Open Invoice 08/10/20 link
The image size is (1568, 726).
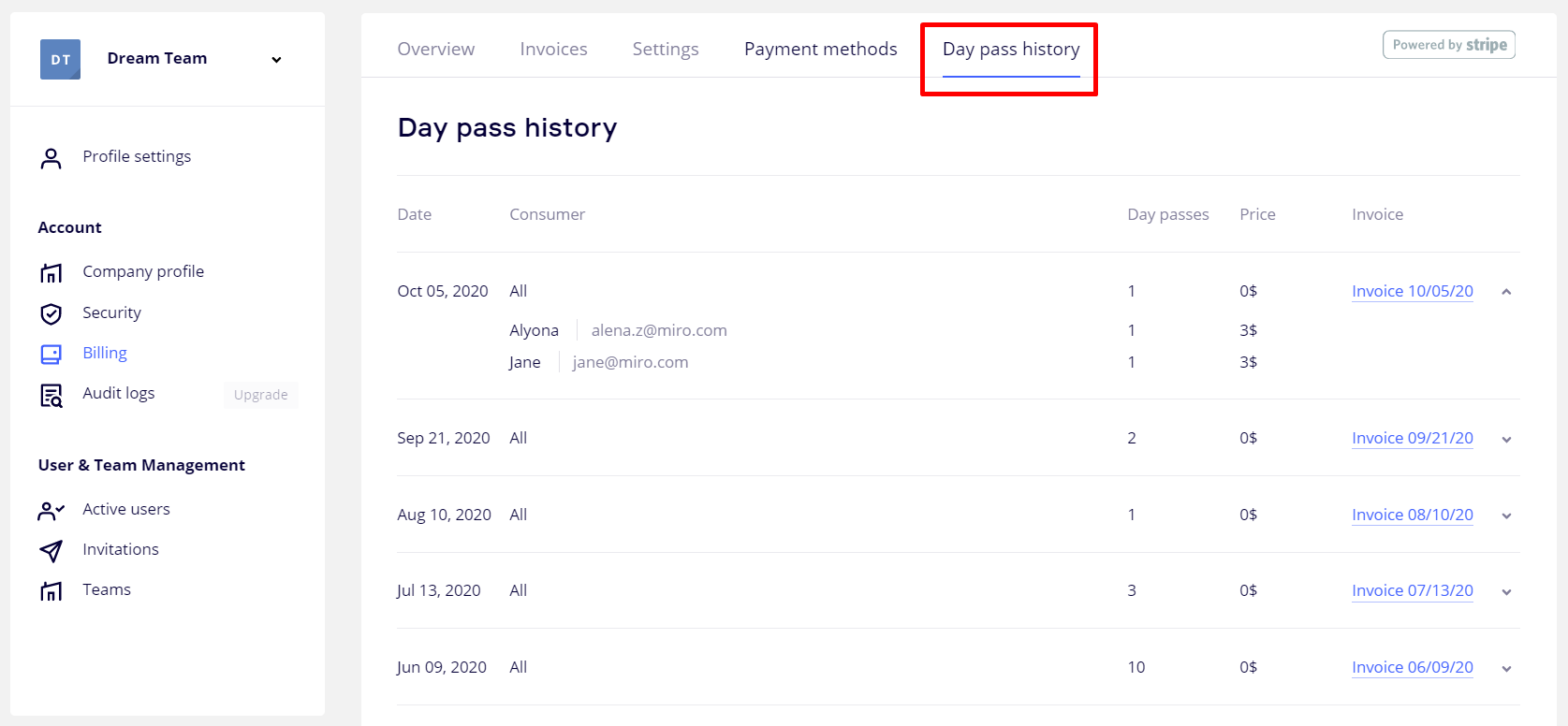(x=1412, y=515)
